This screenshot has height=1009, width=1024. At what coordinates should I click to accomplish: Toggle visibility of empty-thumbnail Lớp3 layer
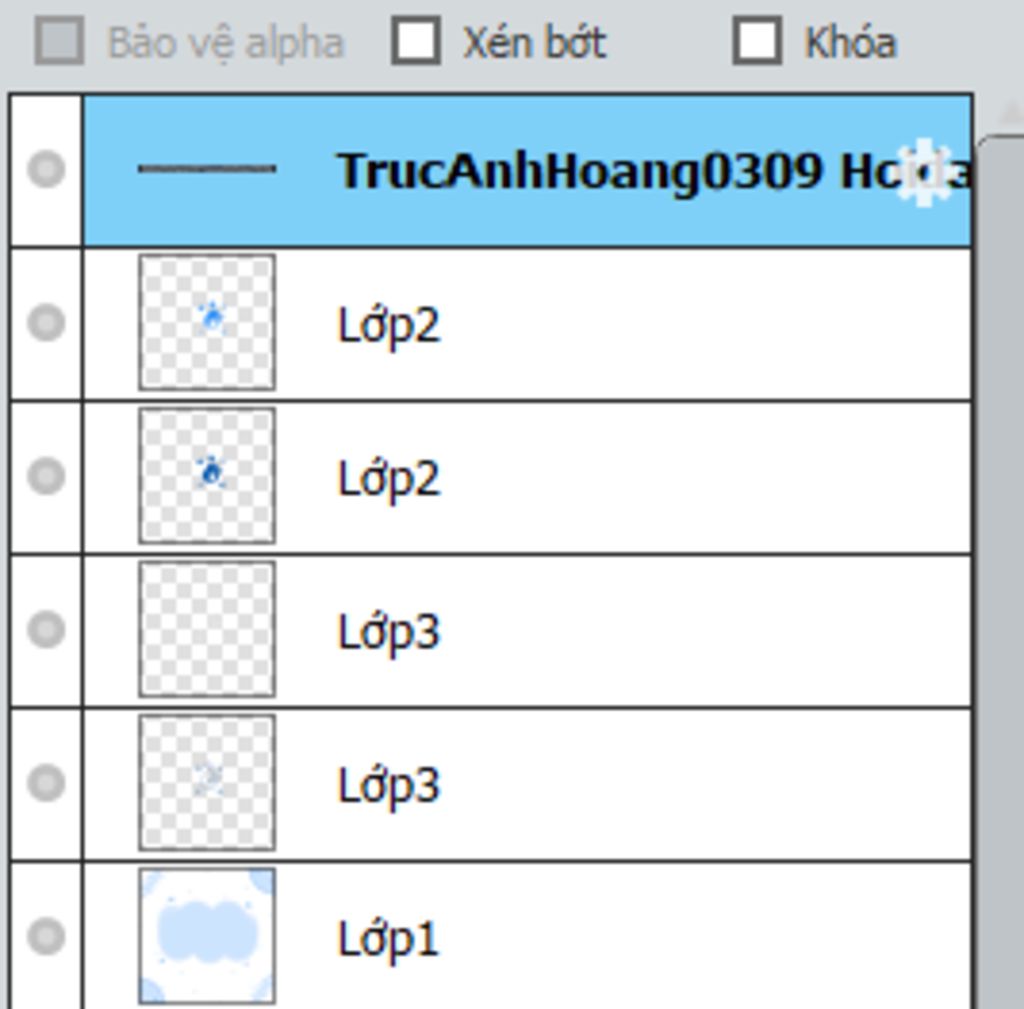[x=46, y=629]
